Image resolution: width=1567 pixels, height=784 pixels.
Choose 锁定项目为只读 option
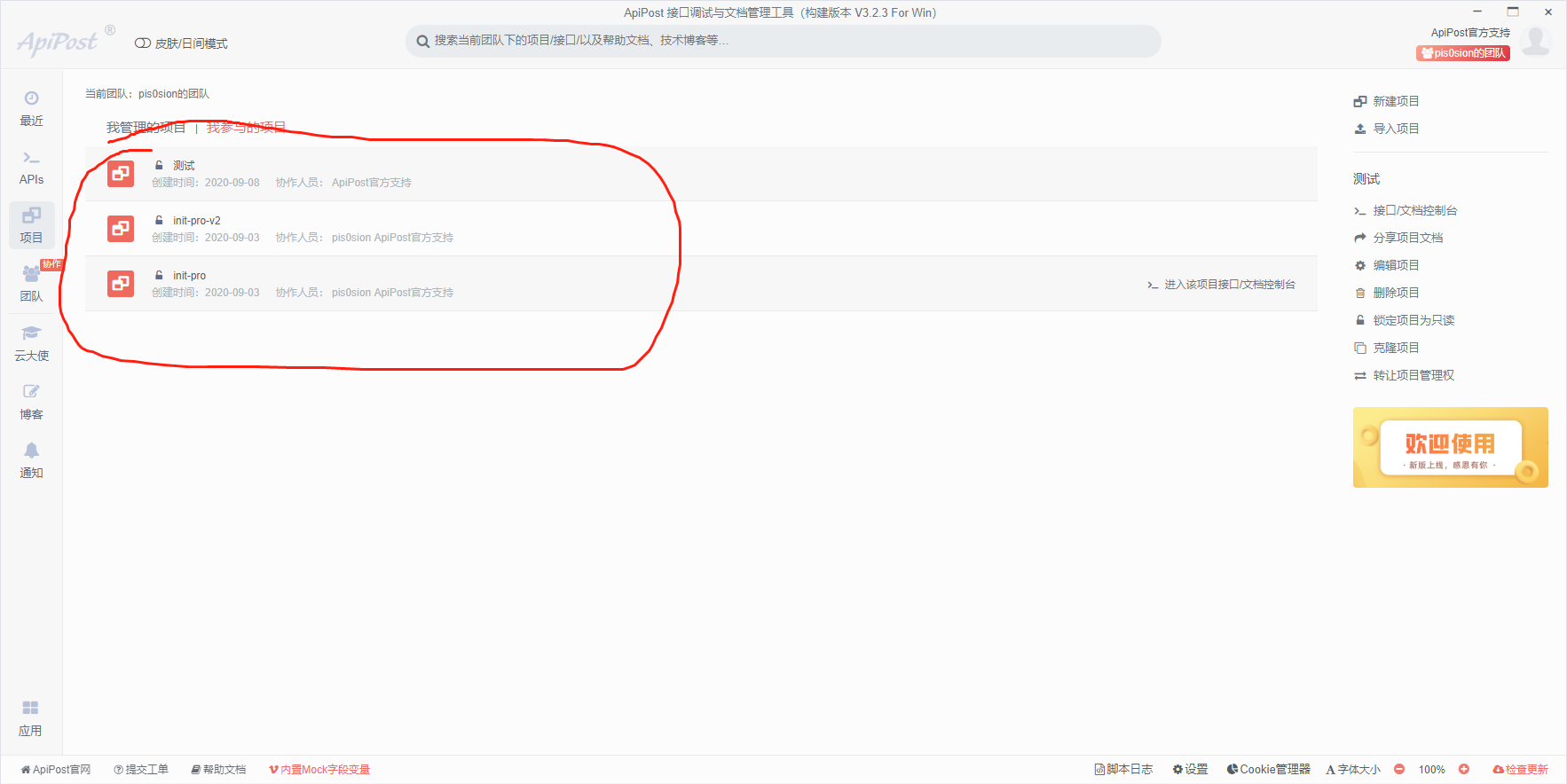pyautogui.click(x=1404, y=320)
